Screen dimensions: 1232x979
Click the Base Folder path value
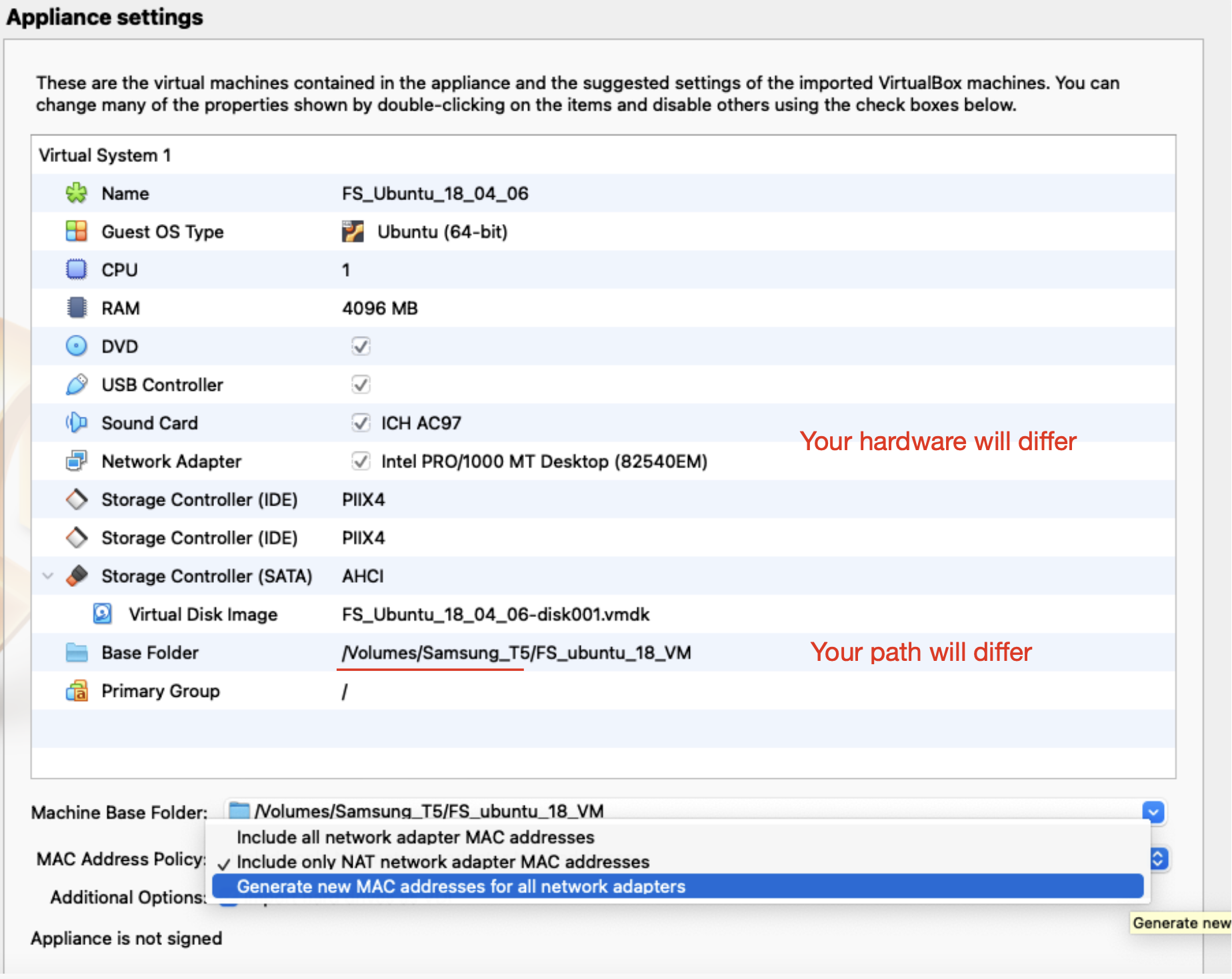[516, 653]
